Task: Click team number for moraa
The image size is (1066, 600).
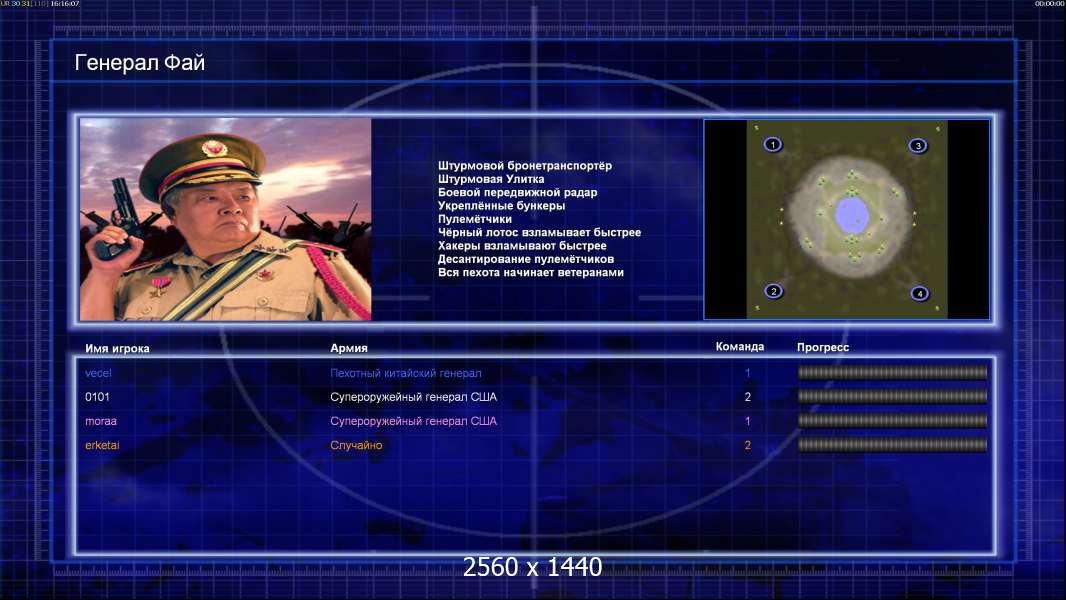Action: 747,421
